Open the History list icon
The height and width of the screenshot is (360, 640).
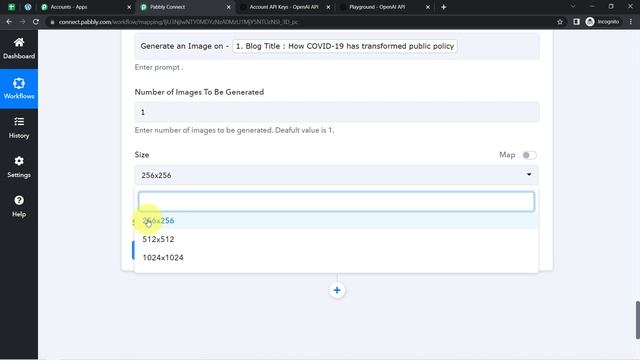point(19,122)
